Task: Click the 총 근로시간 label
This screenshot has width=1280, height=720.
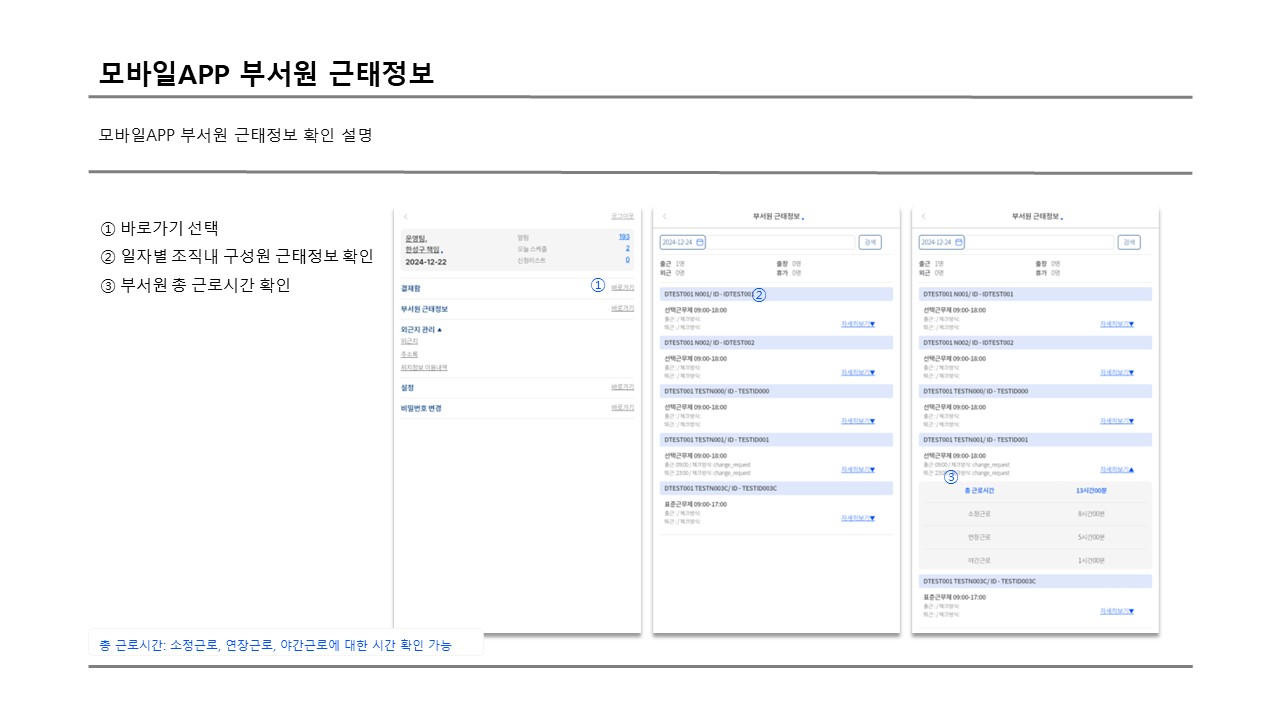Action: click(979, 491)
